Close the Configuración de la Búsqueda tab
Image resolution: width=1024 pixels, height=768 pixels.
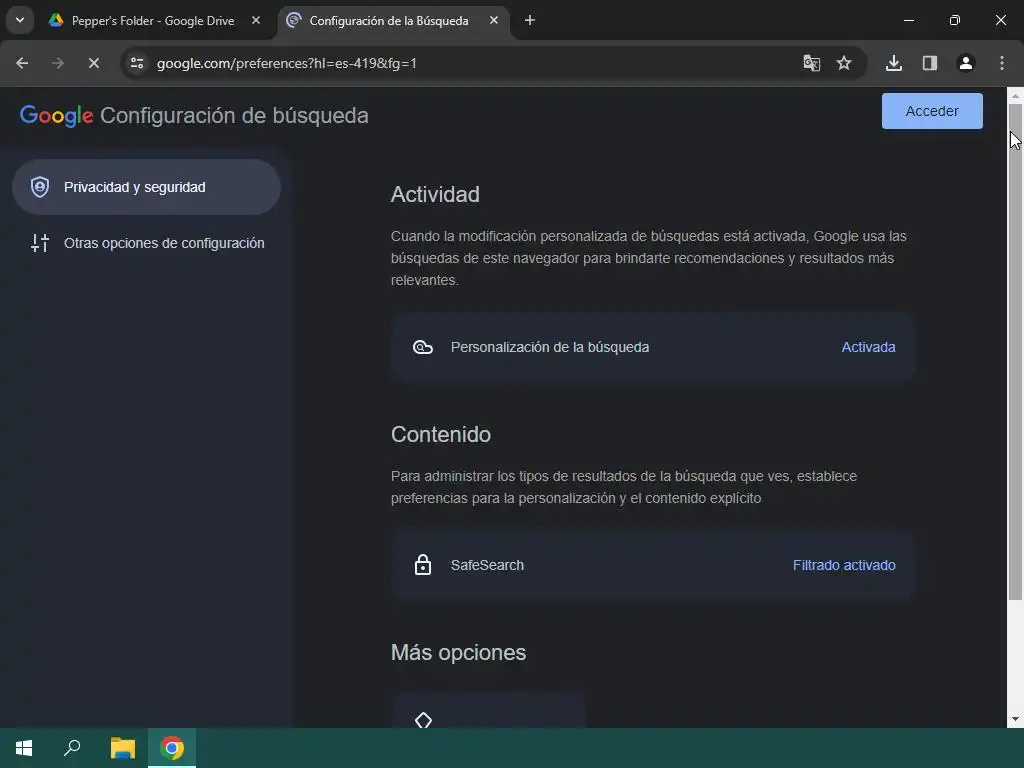pos(494,20)
